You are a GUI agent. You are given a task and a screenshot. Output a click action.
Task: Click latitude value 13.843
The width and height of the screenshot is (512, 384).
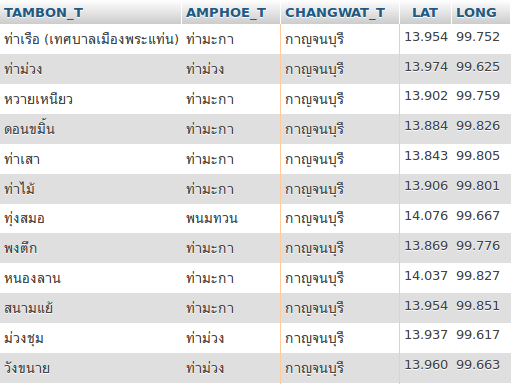pyautogui.click(x=426, y=156)
